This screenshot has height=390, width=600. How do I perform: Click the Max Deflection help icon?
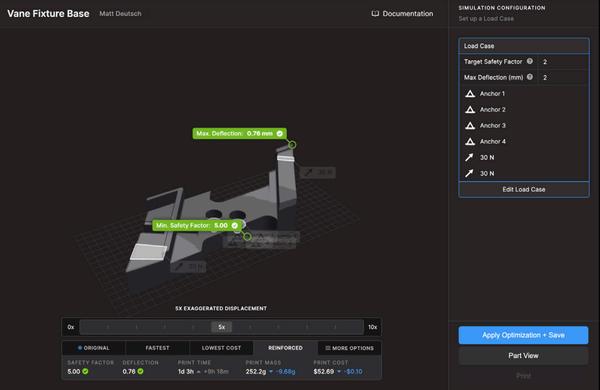[530, 77]
